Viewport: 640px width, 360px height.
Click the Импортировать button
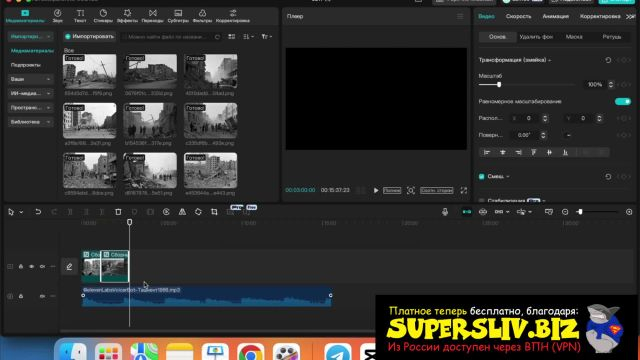89,36
